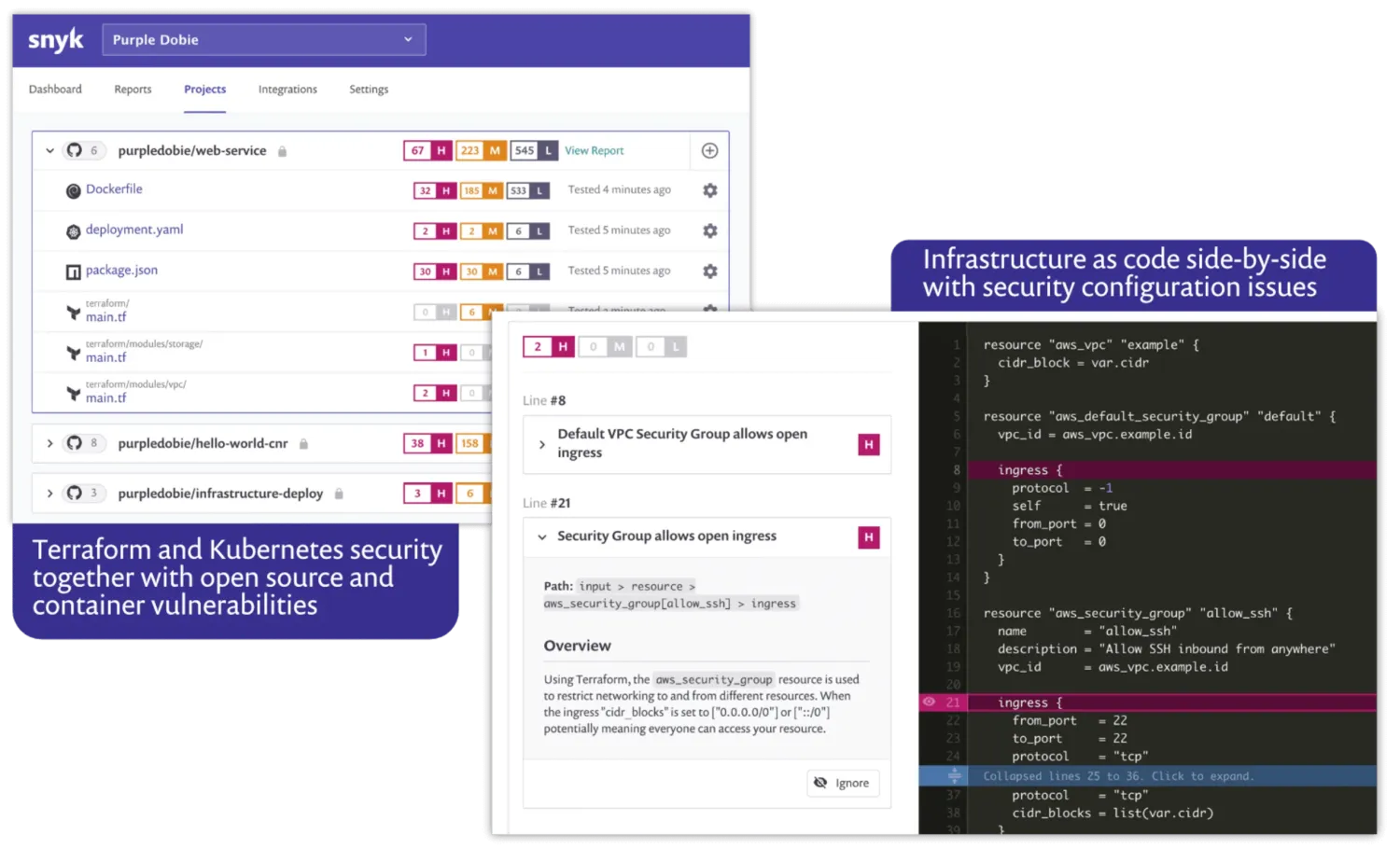This screenshot has height=863, width=1400.
Task: Filter by 0 M medium severity in issues panel
Action: coord(605,346)
